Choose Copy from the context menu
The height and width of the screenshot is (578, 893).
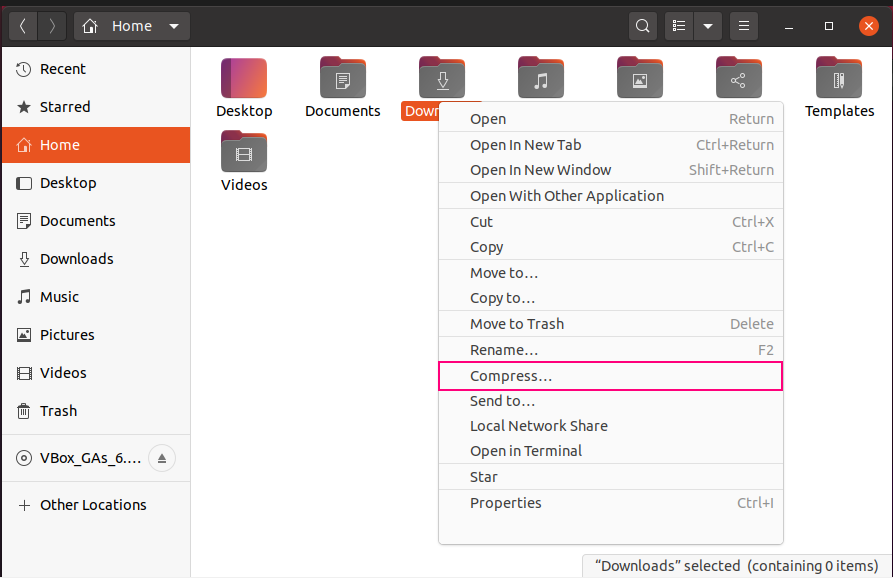611,247
